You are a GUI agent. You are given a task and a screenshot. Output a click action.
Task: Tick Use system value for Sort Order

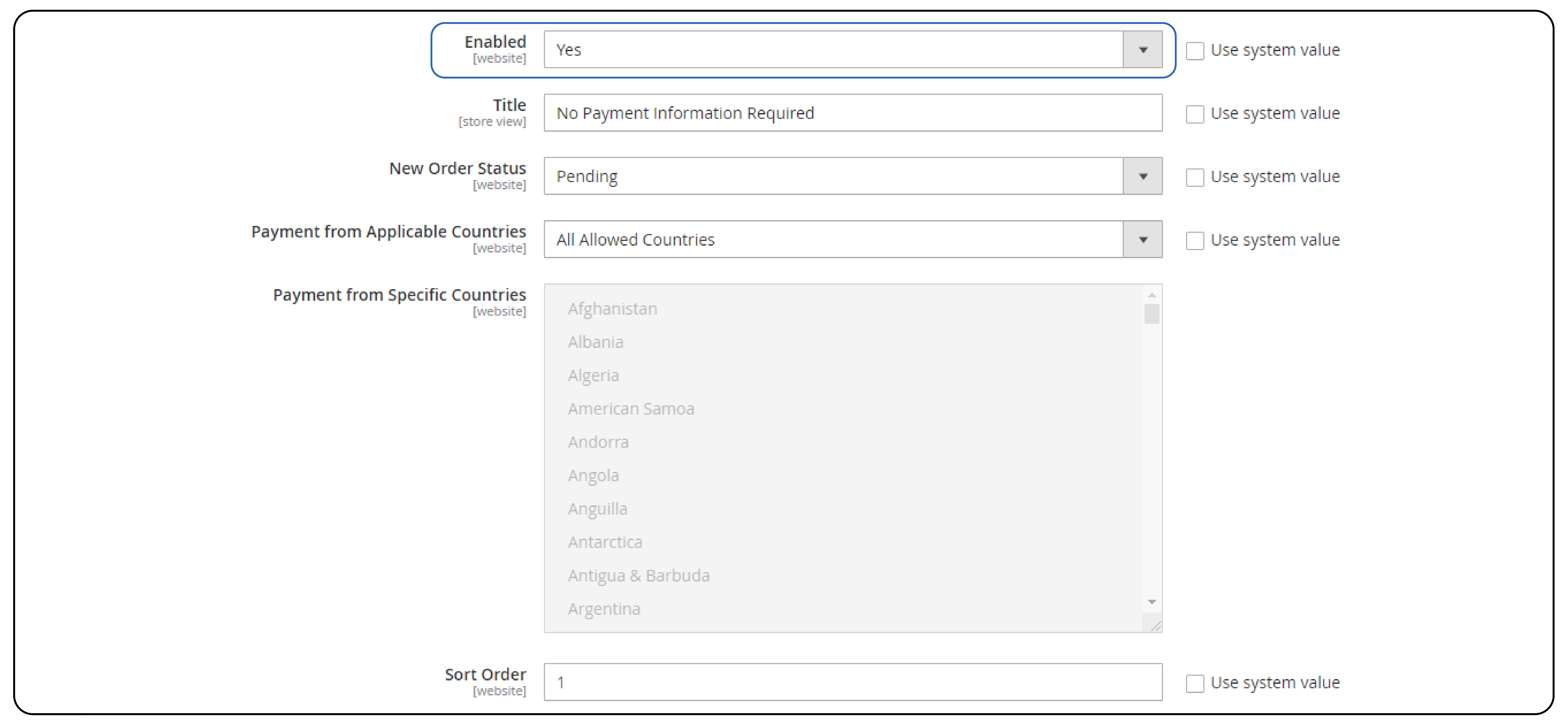(1195, 683)
